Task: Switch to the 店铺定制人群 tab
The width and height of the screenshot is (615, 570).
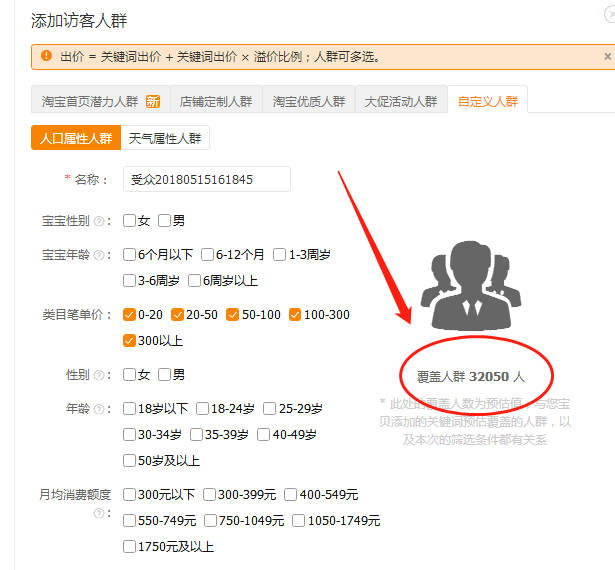Action: click(217, 101)
